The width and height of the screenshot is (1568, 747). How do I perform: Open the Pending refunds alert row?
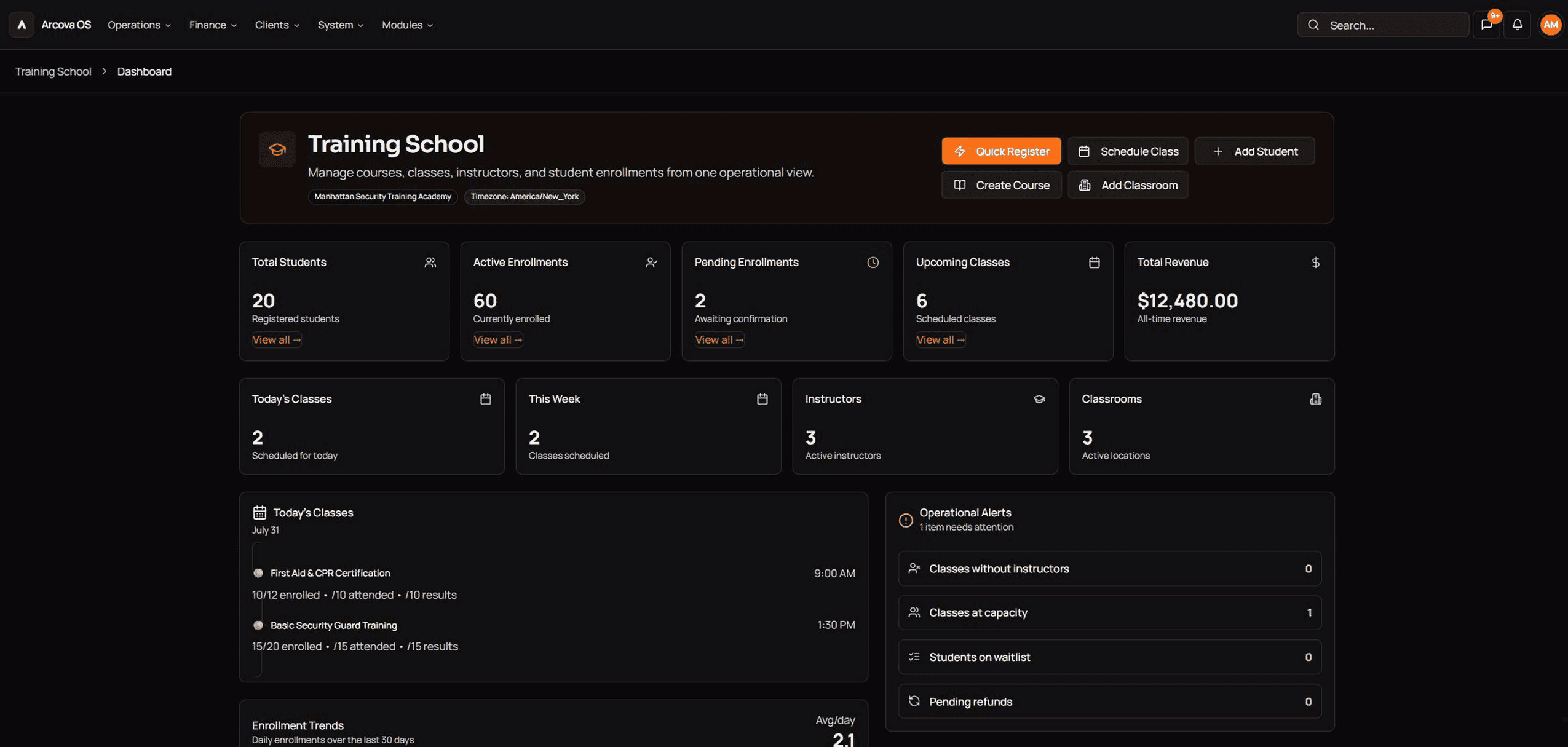(1109, 702)
